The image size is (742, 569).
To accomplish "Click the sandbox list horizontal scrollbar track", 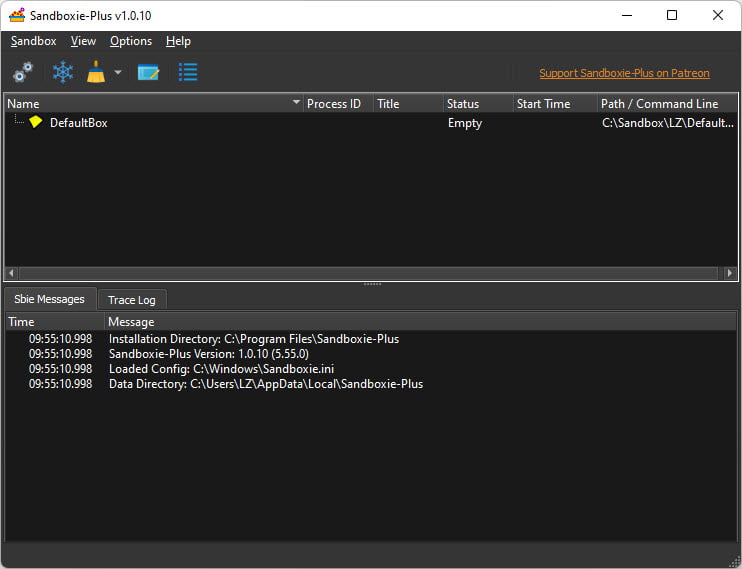I will pos(368,273).
